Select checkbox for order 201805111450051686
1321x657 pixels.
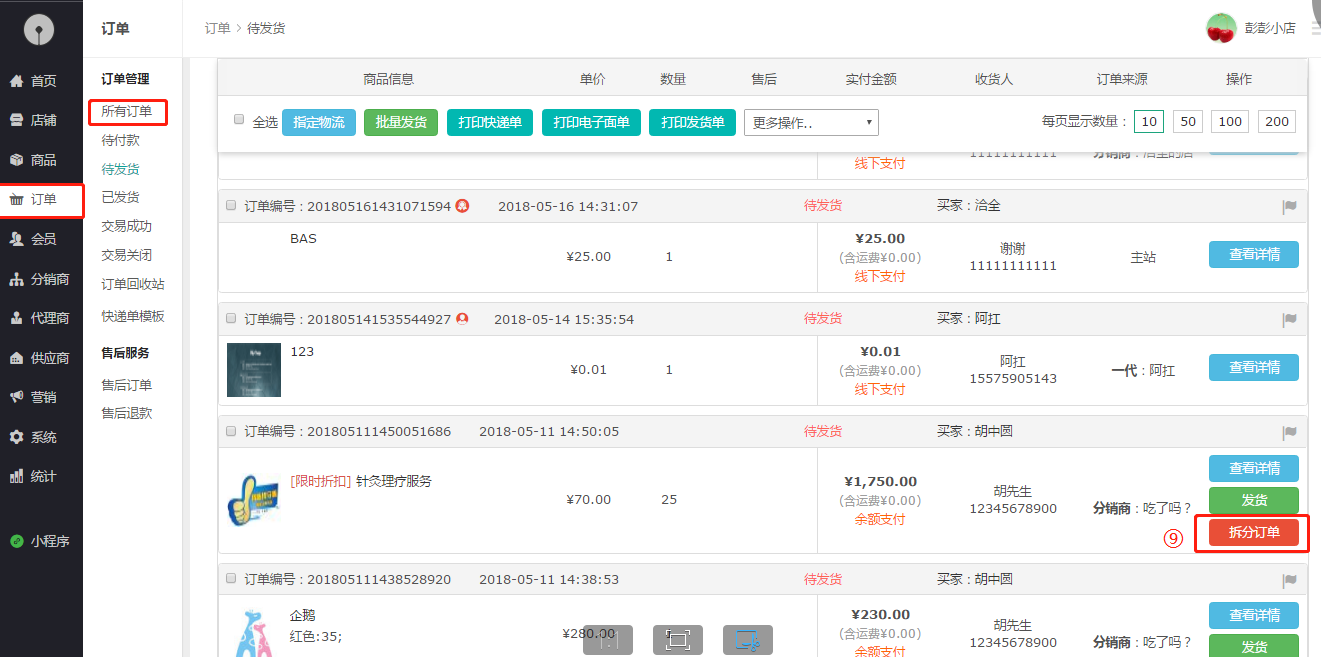click(x=232, y=432)
